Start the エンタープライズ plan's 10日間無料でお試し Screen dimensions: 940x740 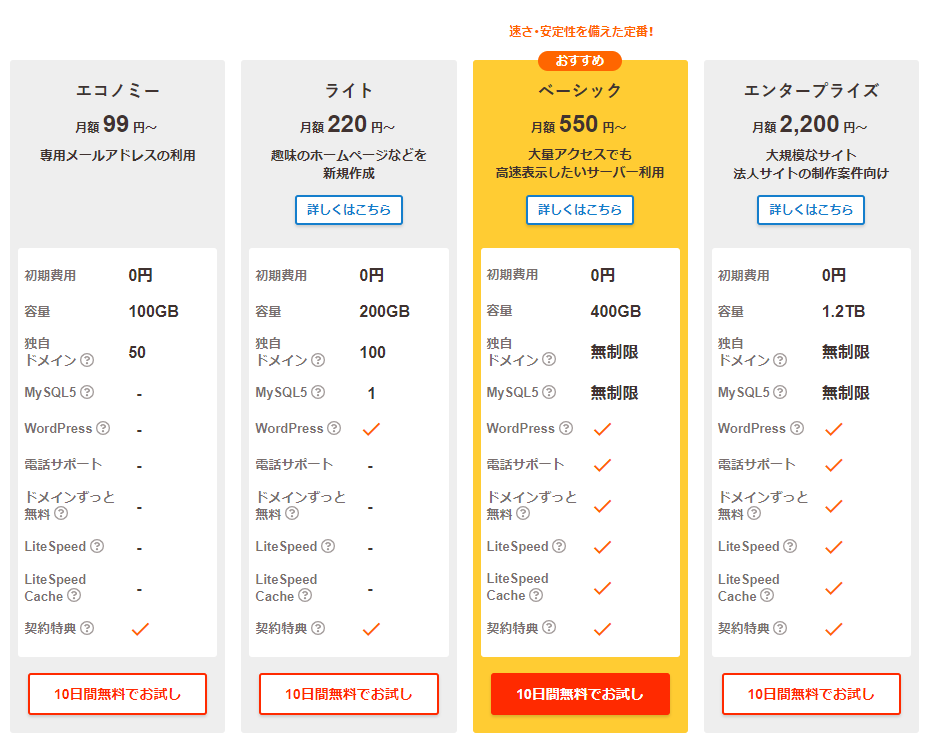(811, 694)
